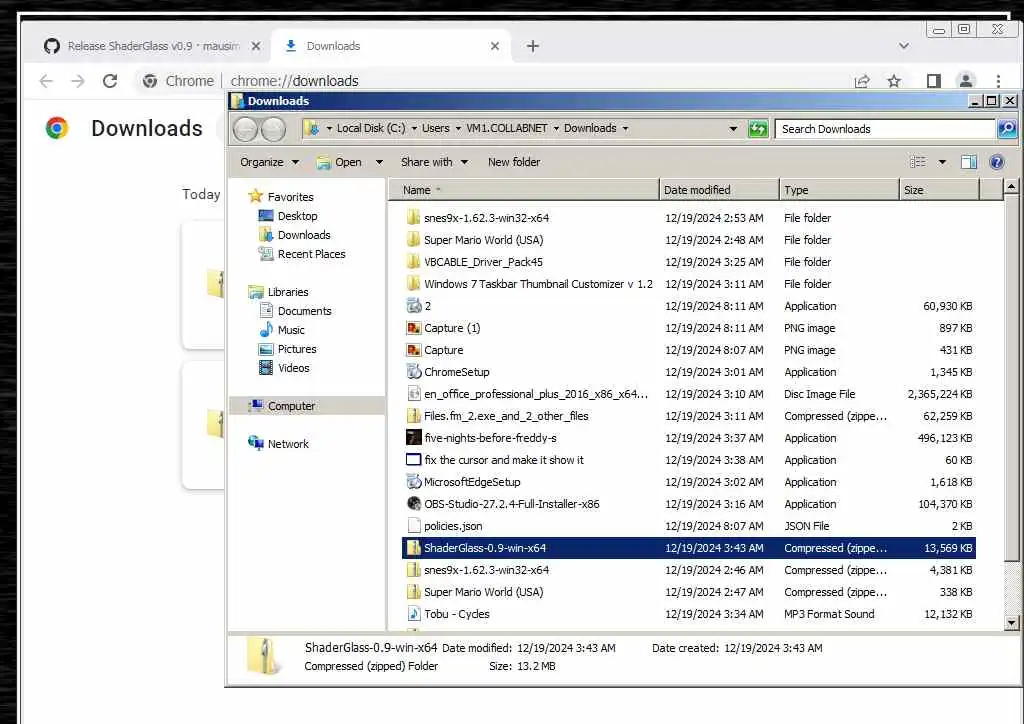Sort by the Date modified column
1024x724 pixels.
[x=720, y=190]
